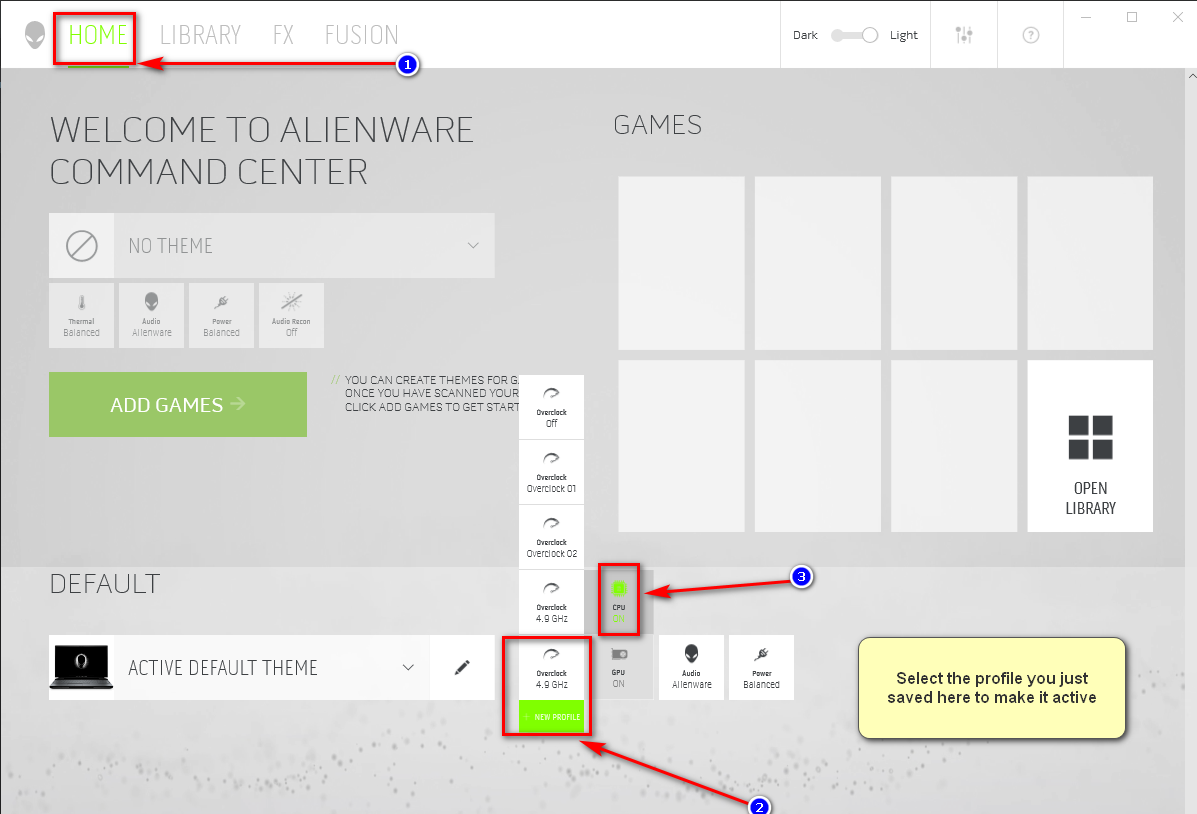Minimize the Command Center window
Image resolution: width=1197 pixels, height=814 pixels.
(1086, 17)
